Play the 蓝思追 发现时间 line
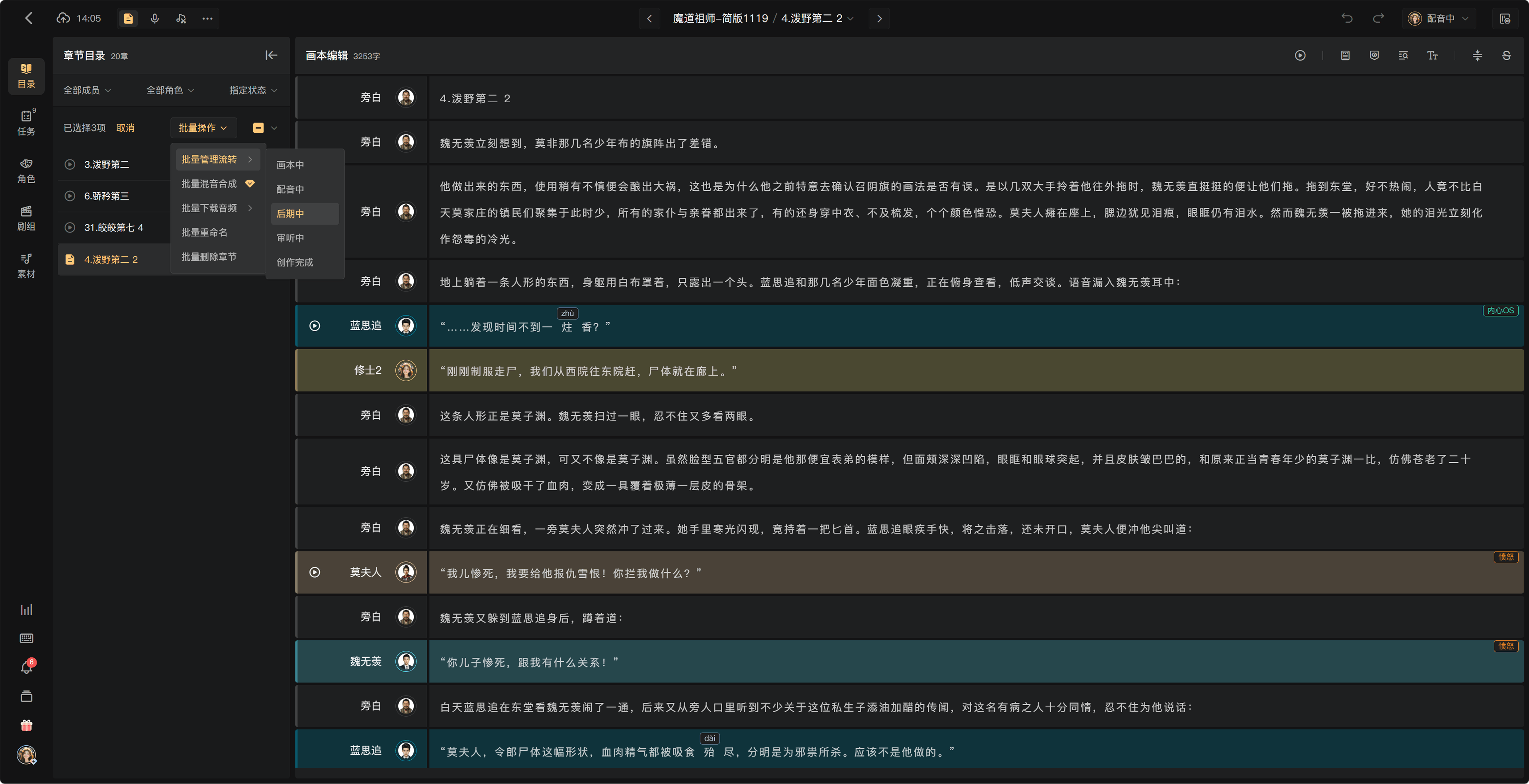Screen dimensions: 1529x784 (x=315, y=326)
